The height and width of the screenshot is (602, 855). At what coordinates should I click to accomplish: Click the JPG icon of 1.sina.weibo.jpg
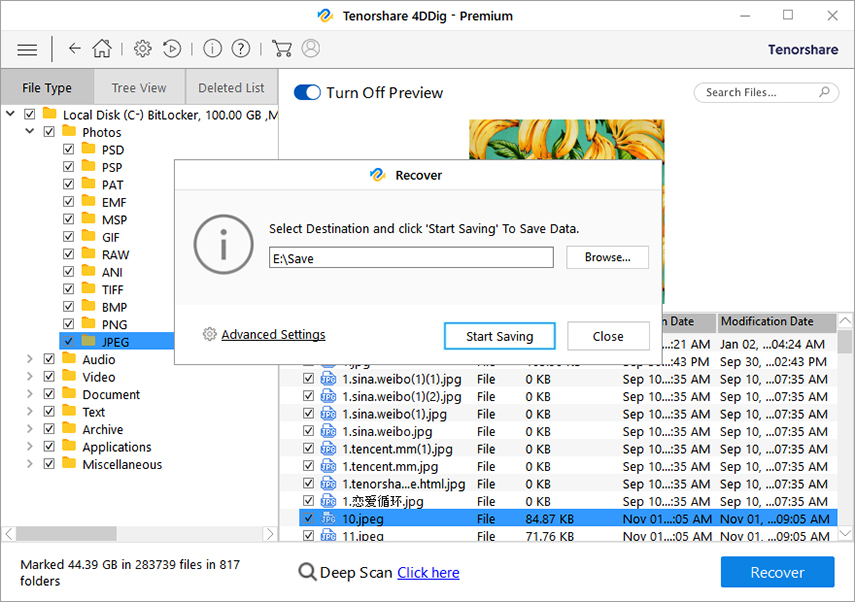tap(328, 431)
